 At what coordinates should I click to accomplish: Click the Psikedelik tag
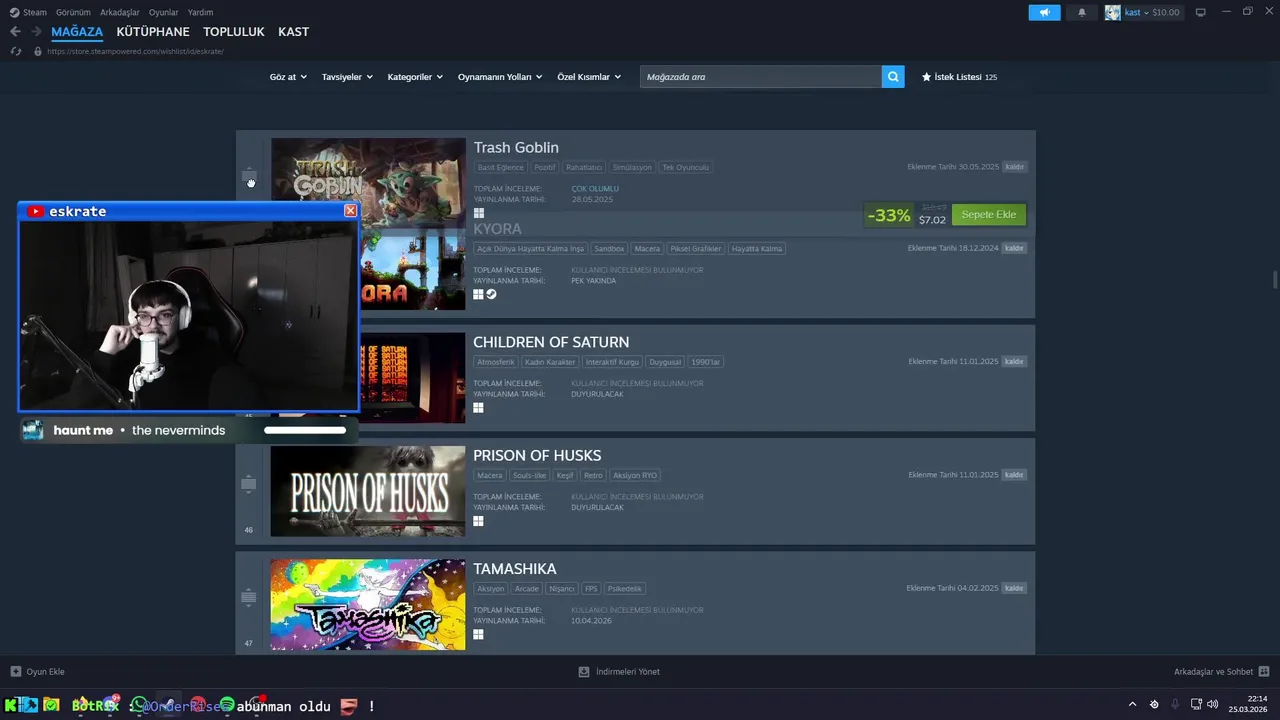pos(625,589)
